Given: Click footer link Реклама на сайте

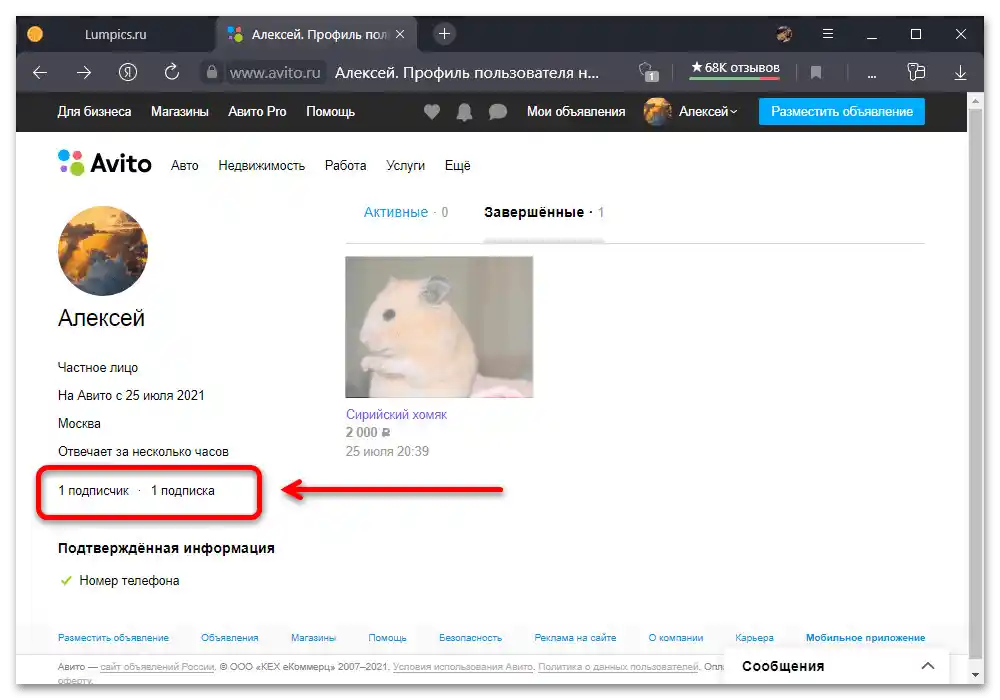Looking at the screenshot, I should [575, 638].
